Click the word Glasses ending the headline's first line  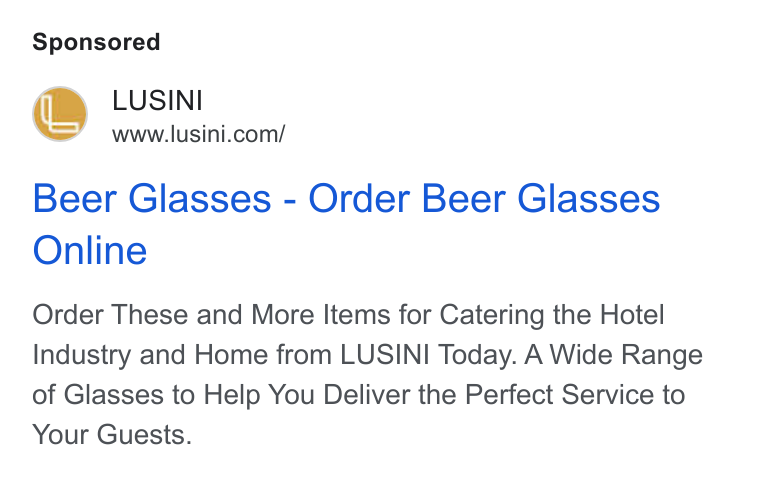coord(588,199)
